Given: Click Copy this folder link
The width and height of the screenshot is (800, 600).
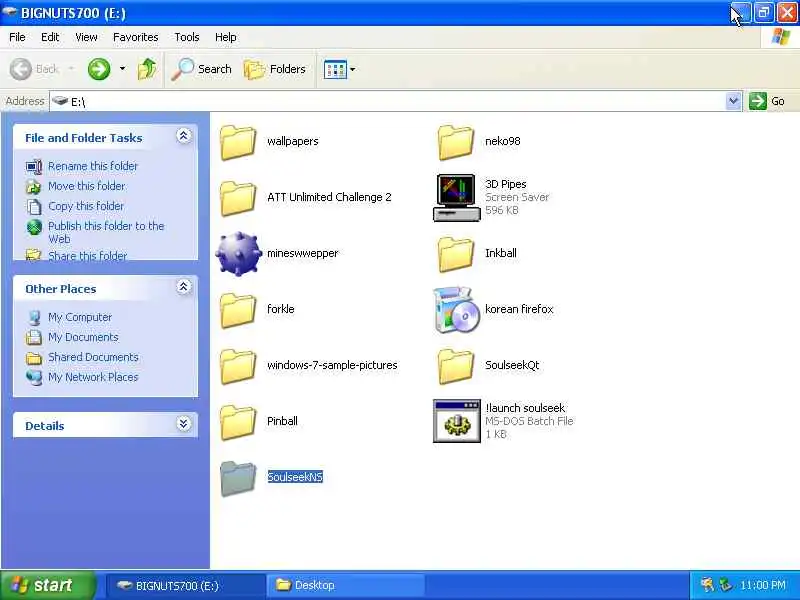Looking at the screenshot, I should click(x=86, y=206).
